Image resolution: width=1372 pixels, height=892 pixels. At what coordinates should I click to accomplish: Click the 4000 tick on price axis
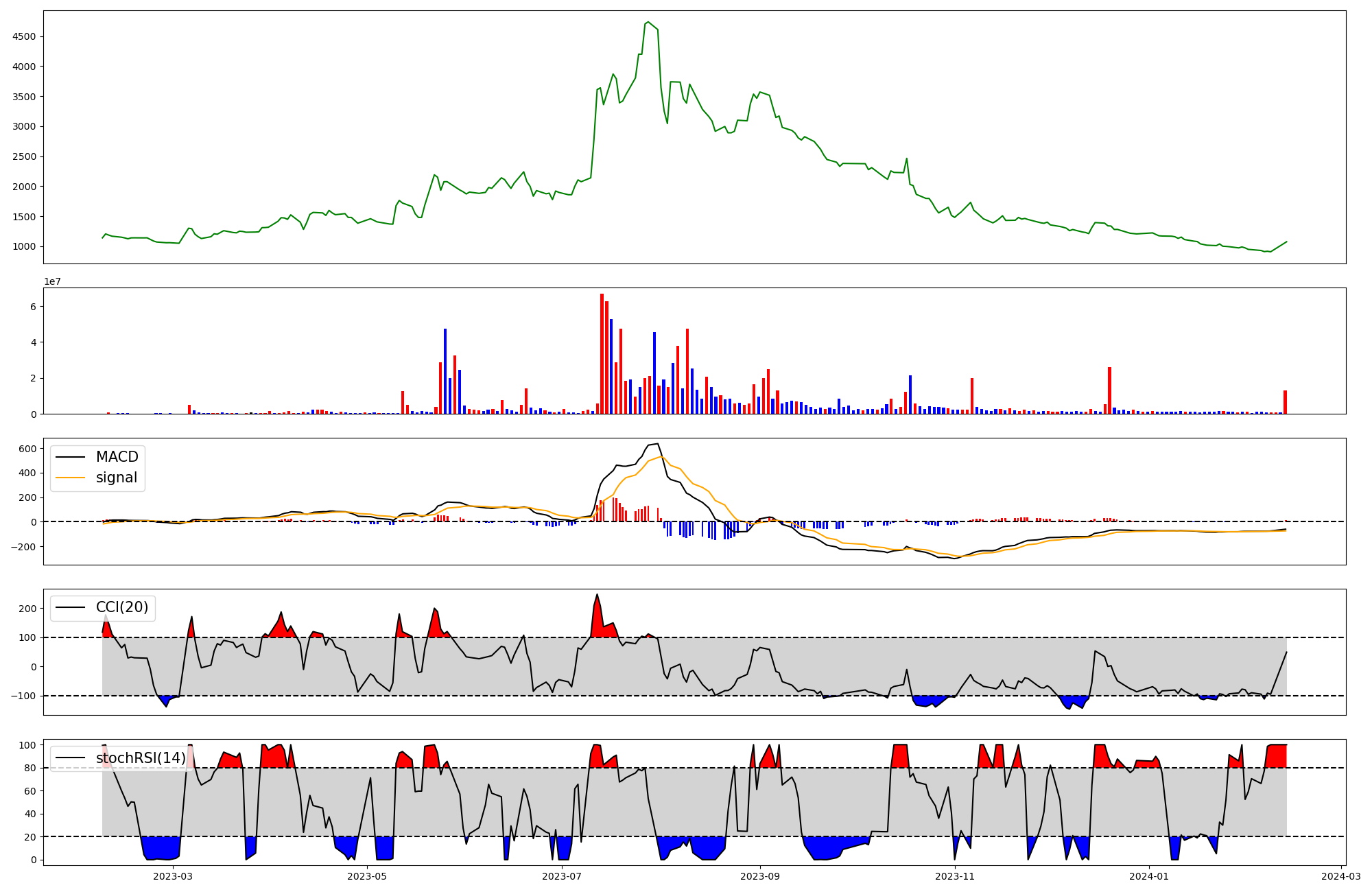coord(25,67)
